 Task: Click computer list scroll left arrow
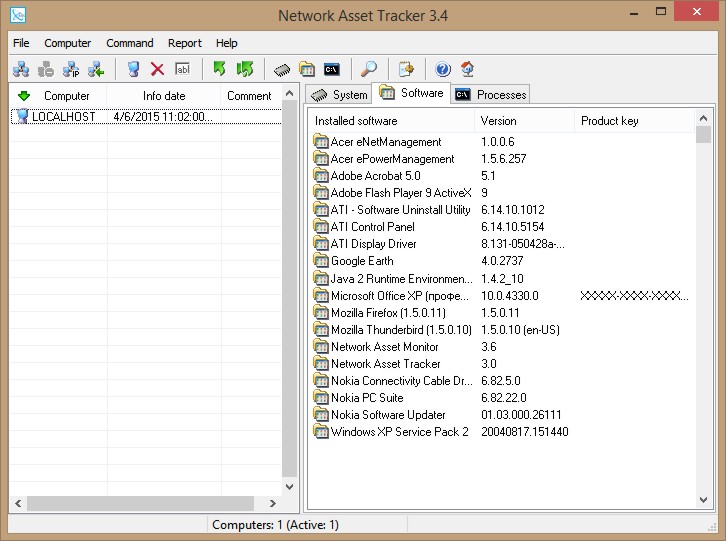coord(18,503)
